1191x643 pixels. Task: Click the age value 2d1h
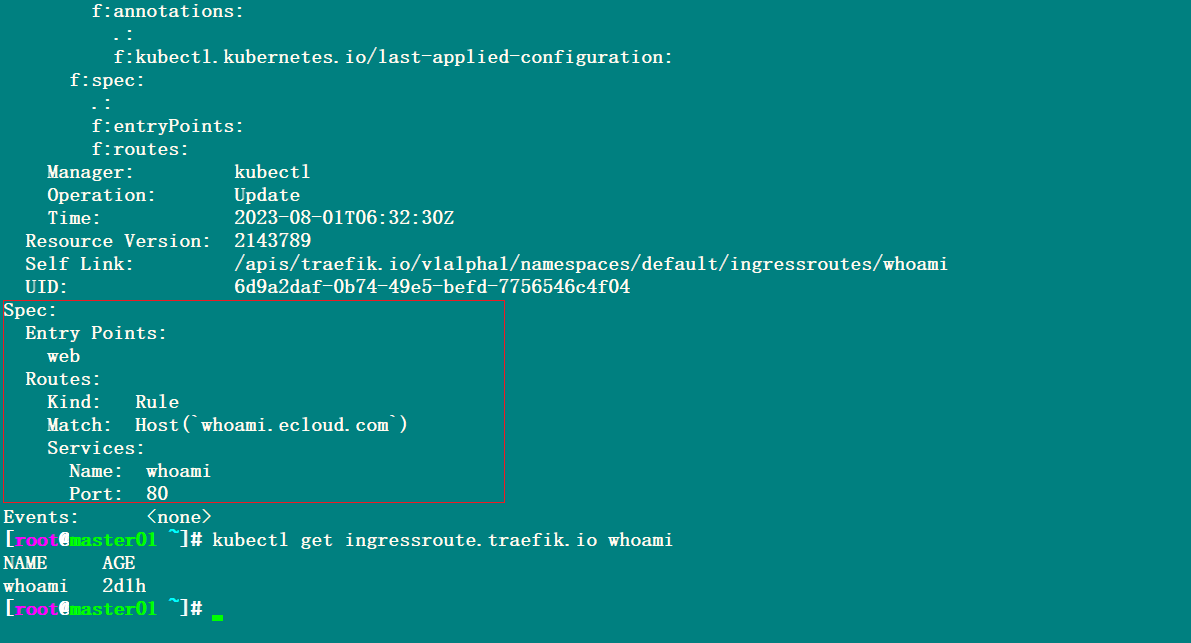124,586
